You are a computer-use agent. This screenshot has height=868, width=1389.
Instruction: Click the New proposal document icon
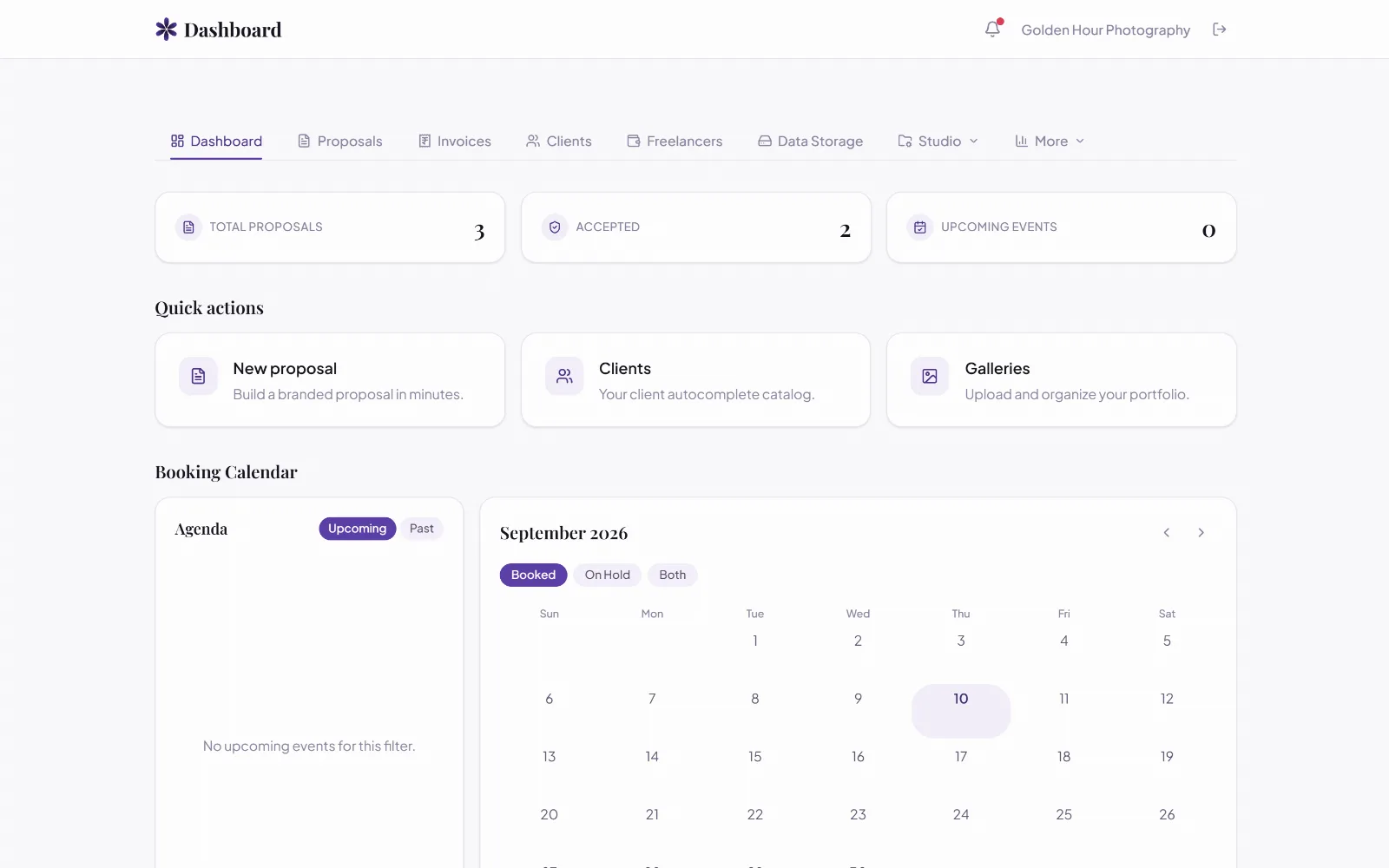pos(198,376)
